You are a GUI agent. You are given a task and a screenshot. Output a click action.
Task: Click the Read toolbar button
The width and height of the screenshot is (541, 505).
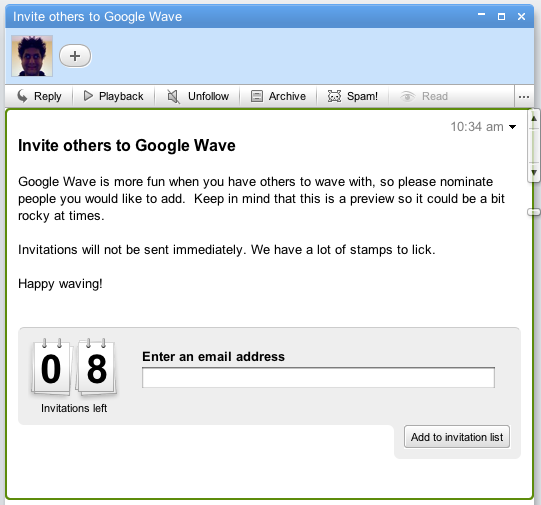pos(424,96)
